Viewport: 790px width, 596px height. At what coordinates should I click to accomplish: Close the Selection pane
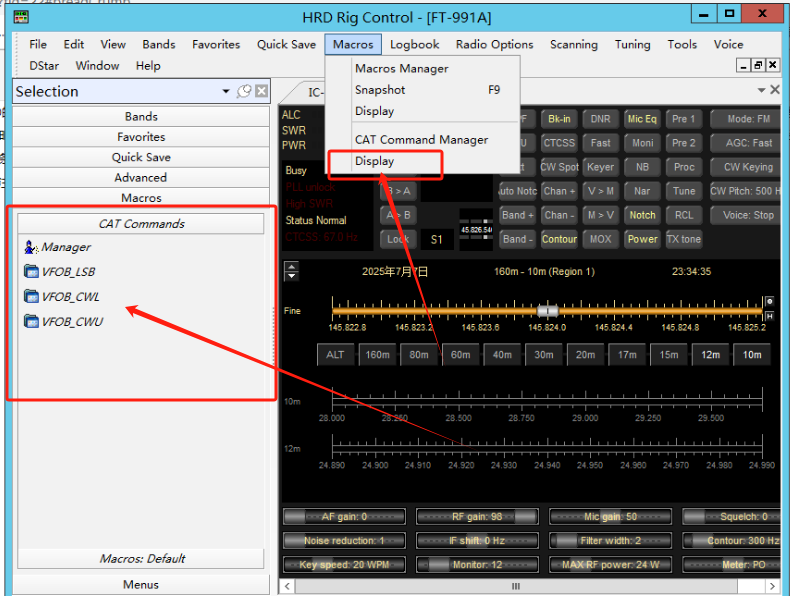261,91
